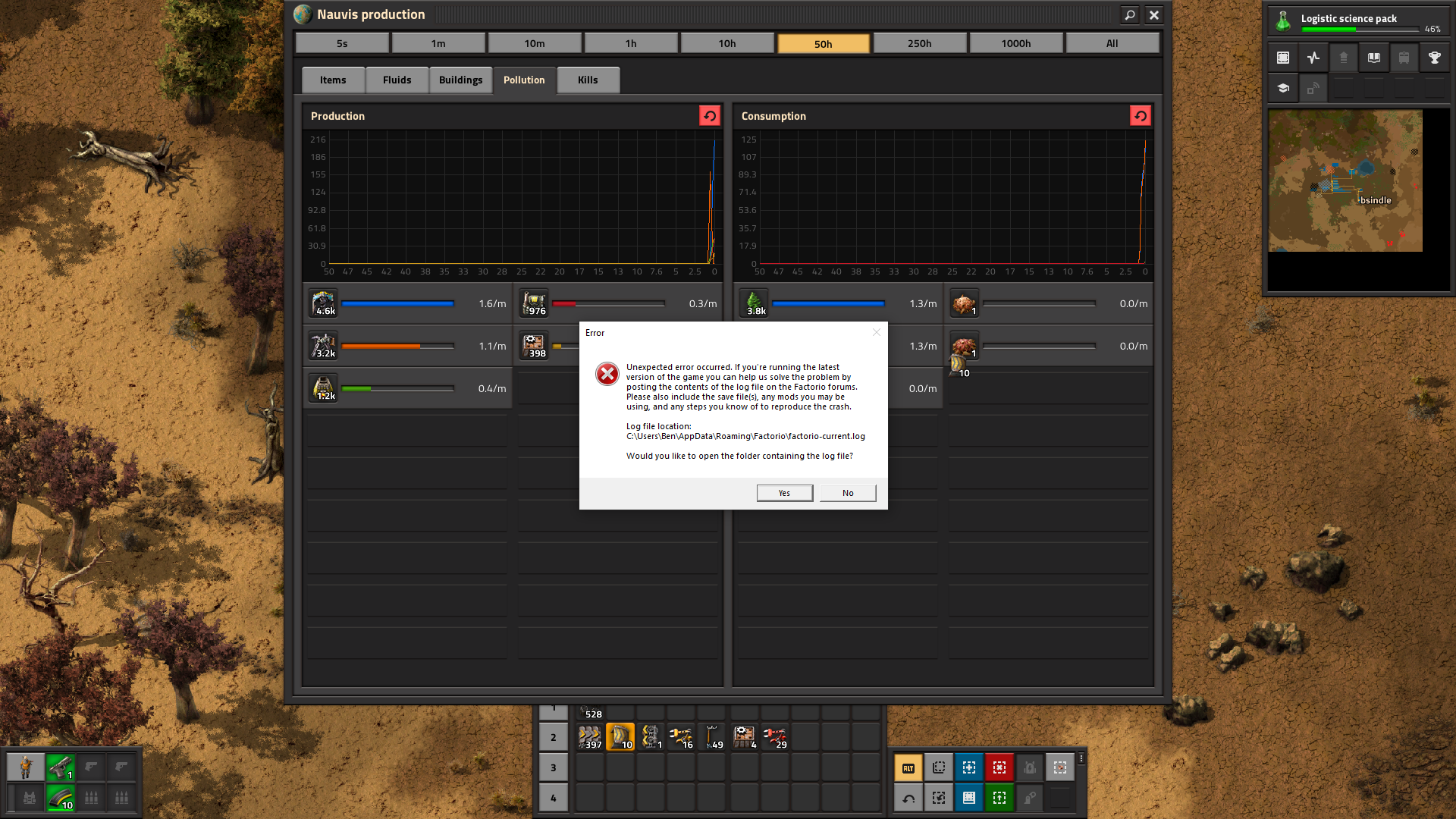Open production statistics pulse-line icon
This screenshot has height=819, width=1456.
click(1313, 58)
